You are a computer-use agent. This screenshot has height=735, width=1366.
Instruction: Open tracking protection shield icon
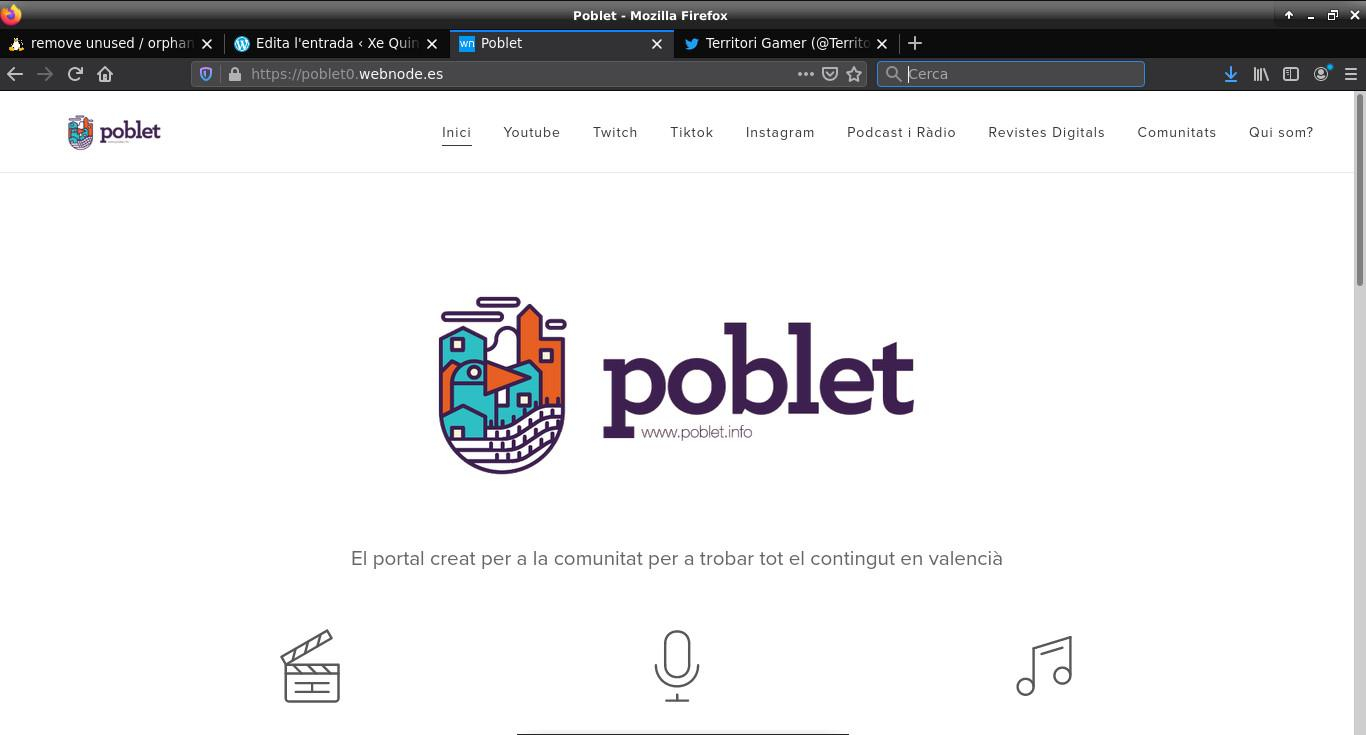[x=206, y=74]
